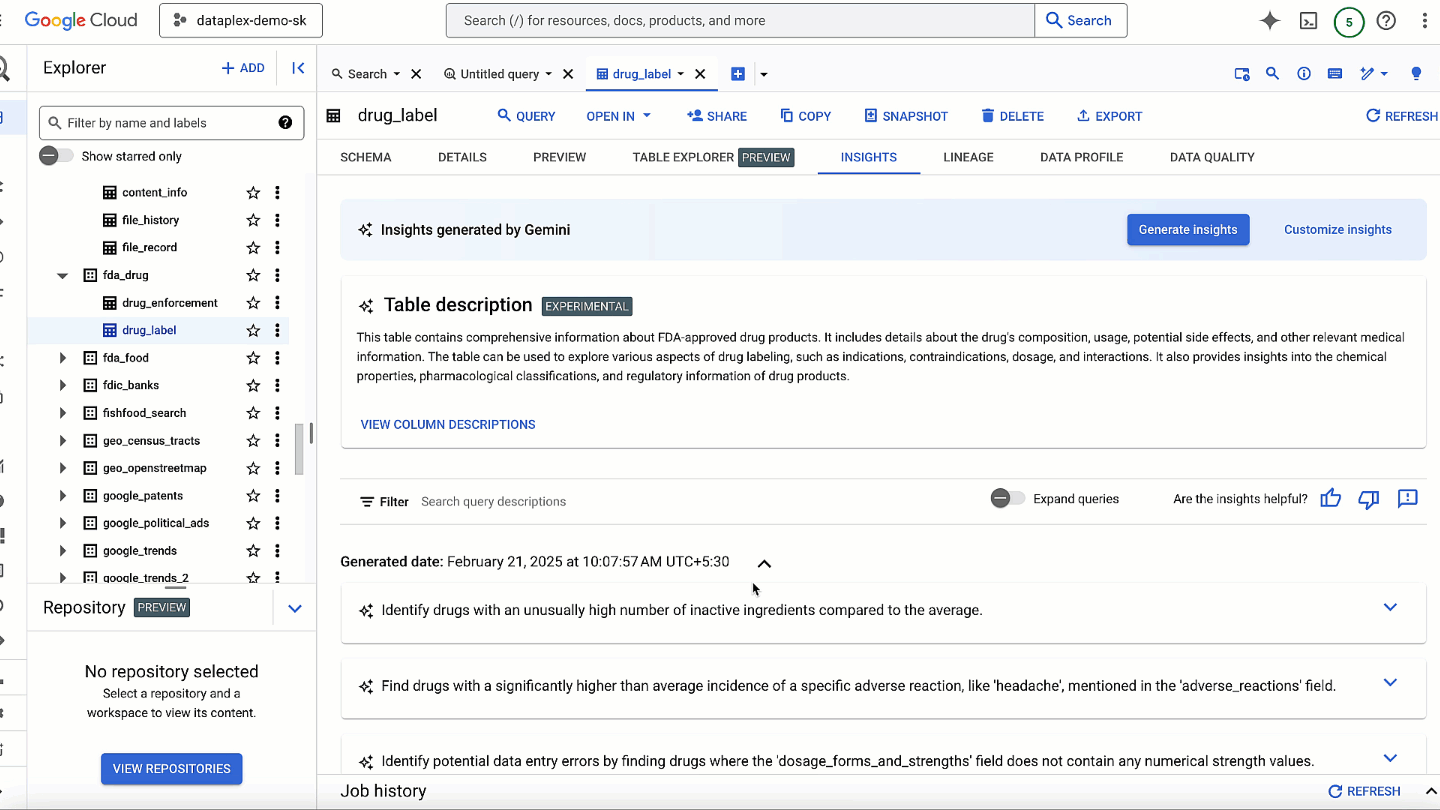The height and width of the screenshot is (810, 1440).
Task: Expand the inactive ingredients insight
Action: pos(1390,607)
